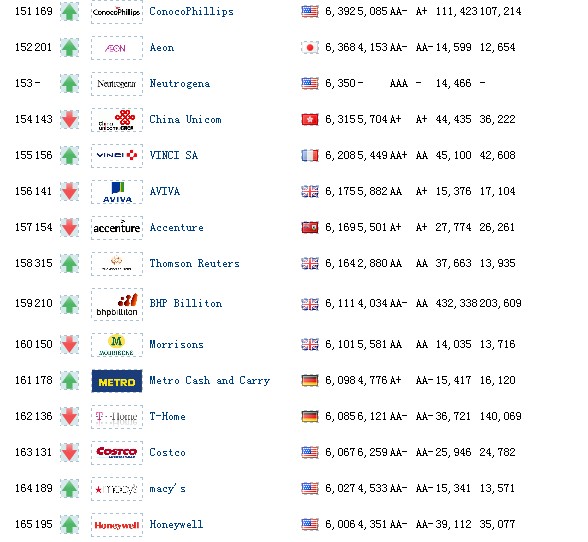
Task: Click Thomson Reuters' green up arrow
Action: [69, 263]
